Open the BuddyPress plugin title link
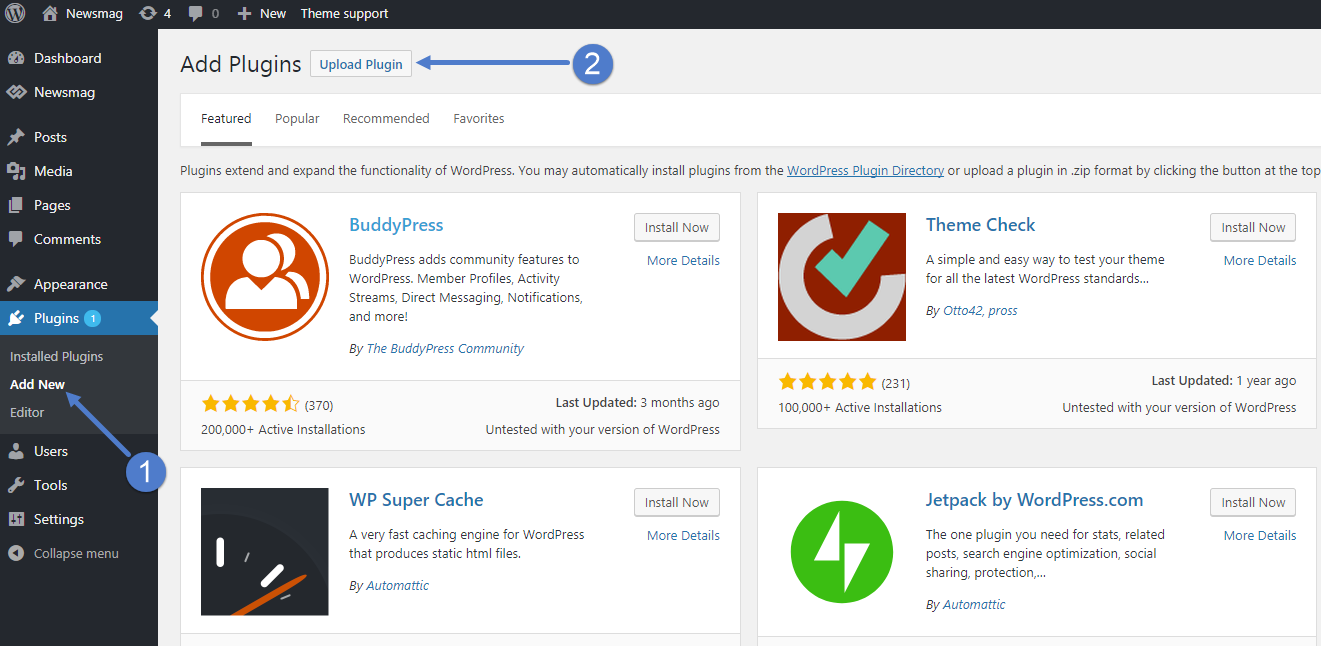 [x=396, y=225]
